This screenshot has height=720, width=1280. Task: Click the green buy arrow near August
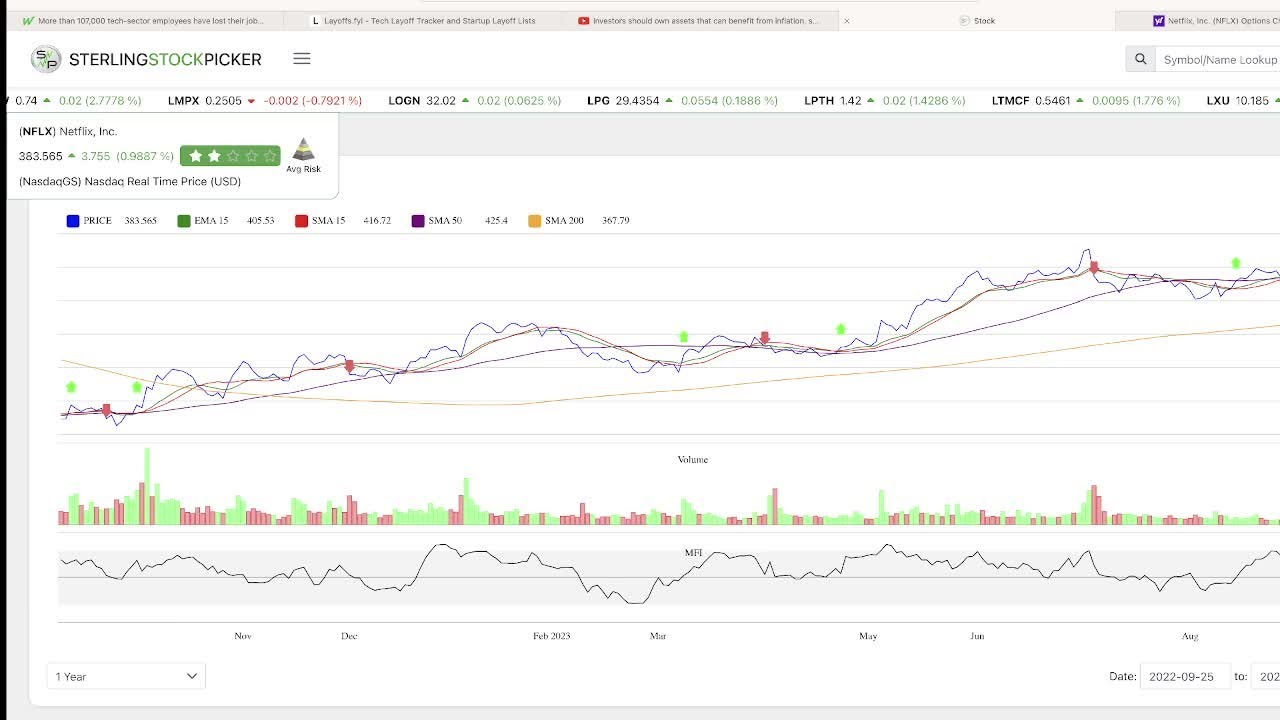1236,263
